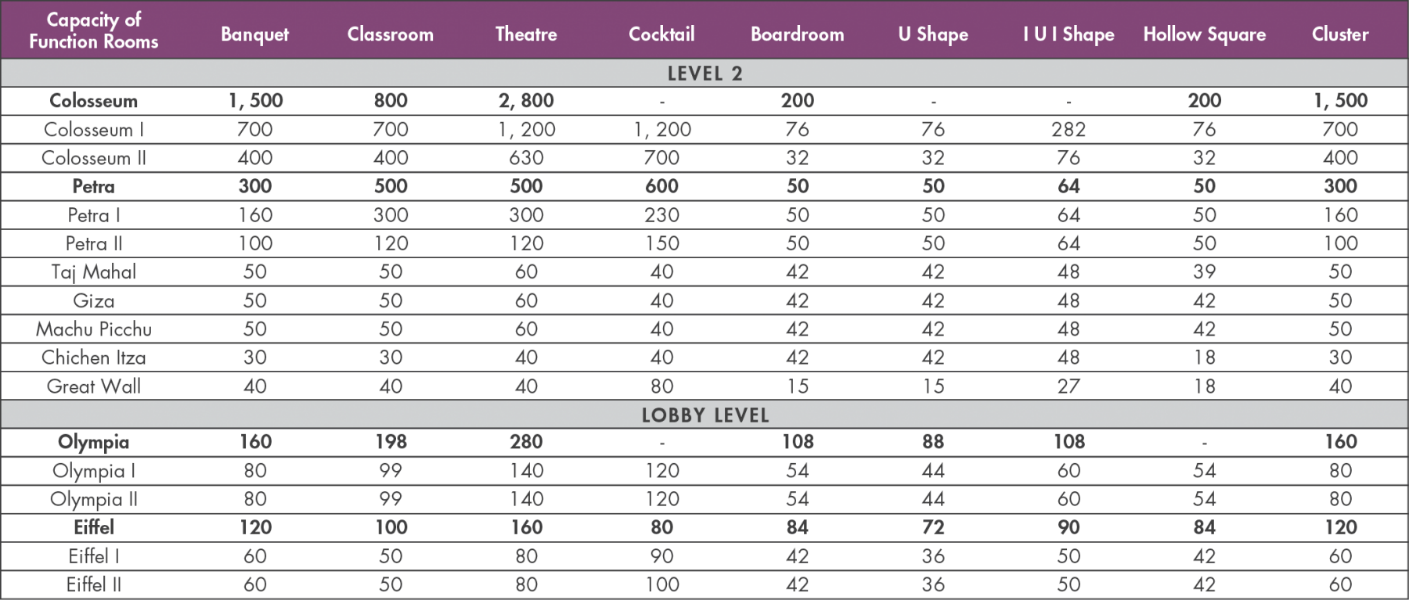Click the Cocktail column header
The image size is (1409, 600).
pyautogui.click(x=662, y=34)
